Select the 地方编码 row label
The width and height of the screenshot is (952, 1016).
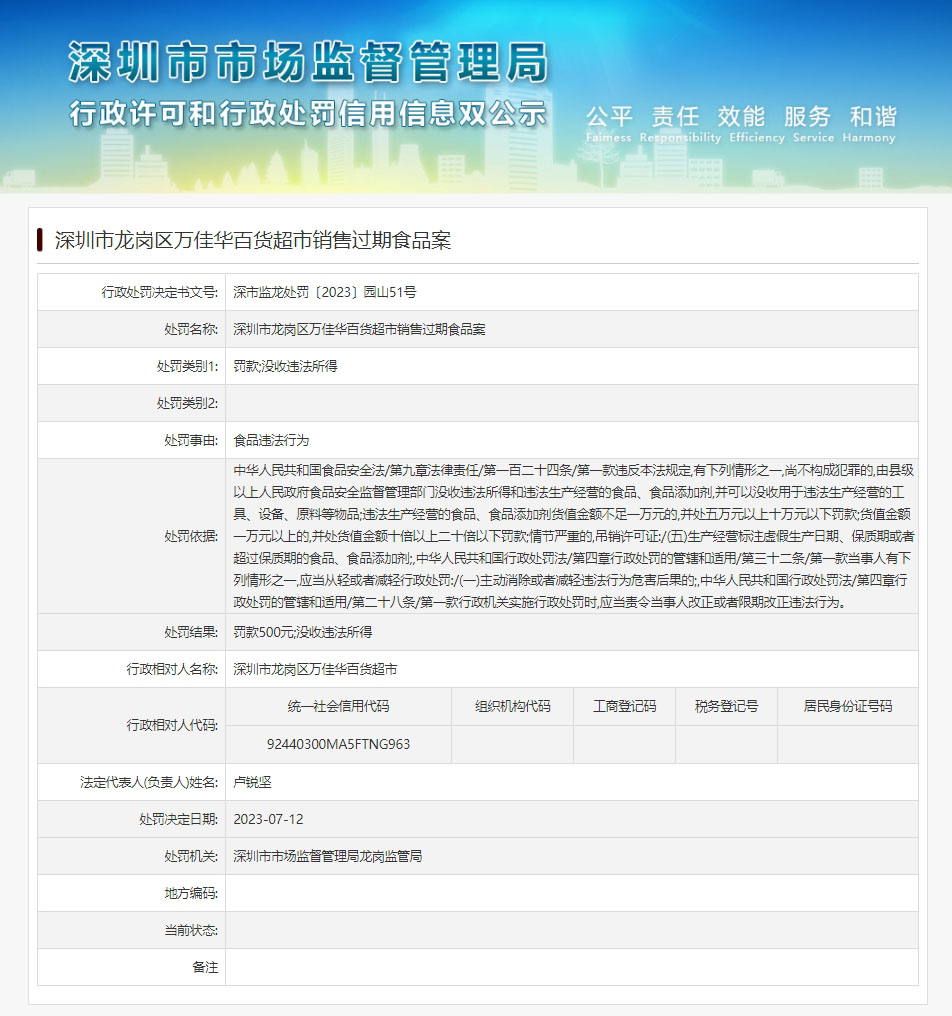(x=191, y=894)
